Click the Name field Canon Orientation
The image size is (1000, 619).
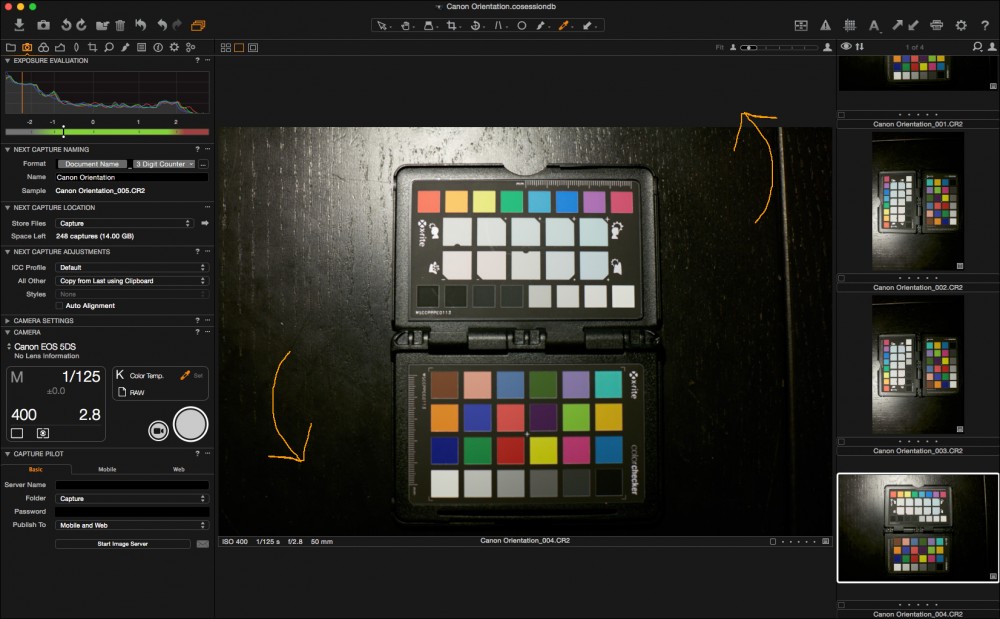click(x=132, y=177)
